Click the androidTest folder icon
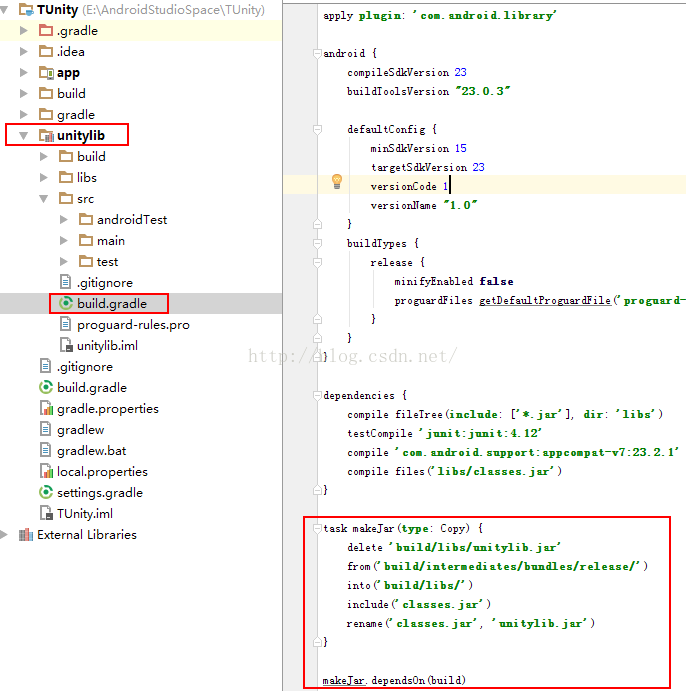 [86, 219]
